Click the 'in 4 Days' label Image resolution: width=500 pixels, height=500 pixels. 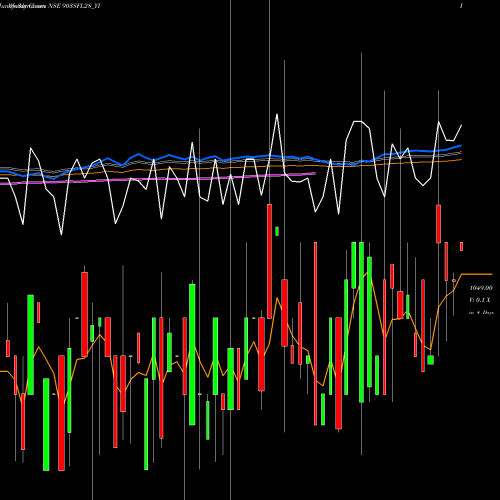pos(481,313)
